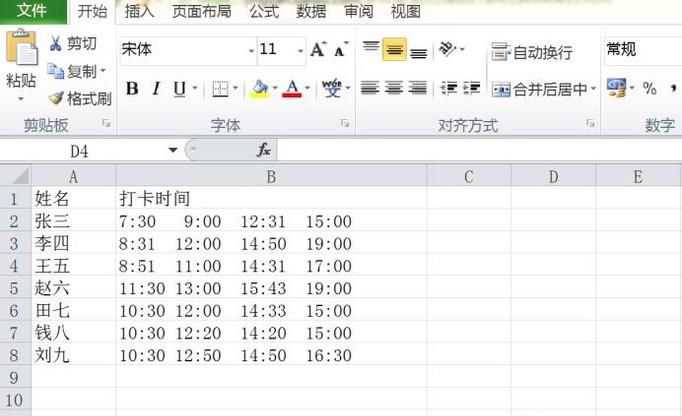Image resolution: width=682 pixels, height=416 pixels.
Task: Switch to 开始 home tab
Action: pos(92,11)
